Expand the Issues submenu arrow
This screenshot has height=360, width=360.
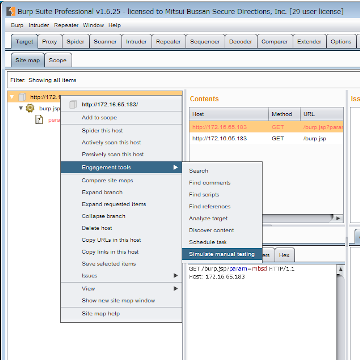176,276
